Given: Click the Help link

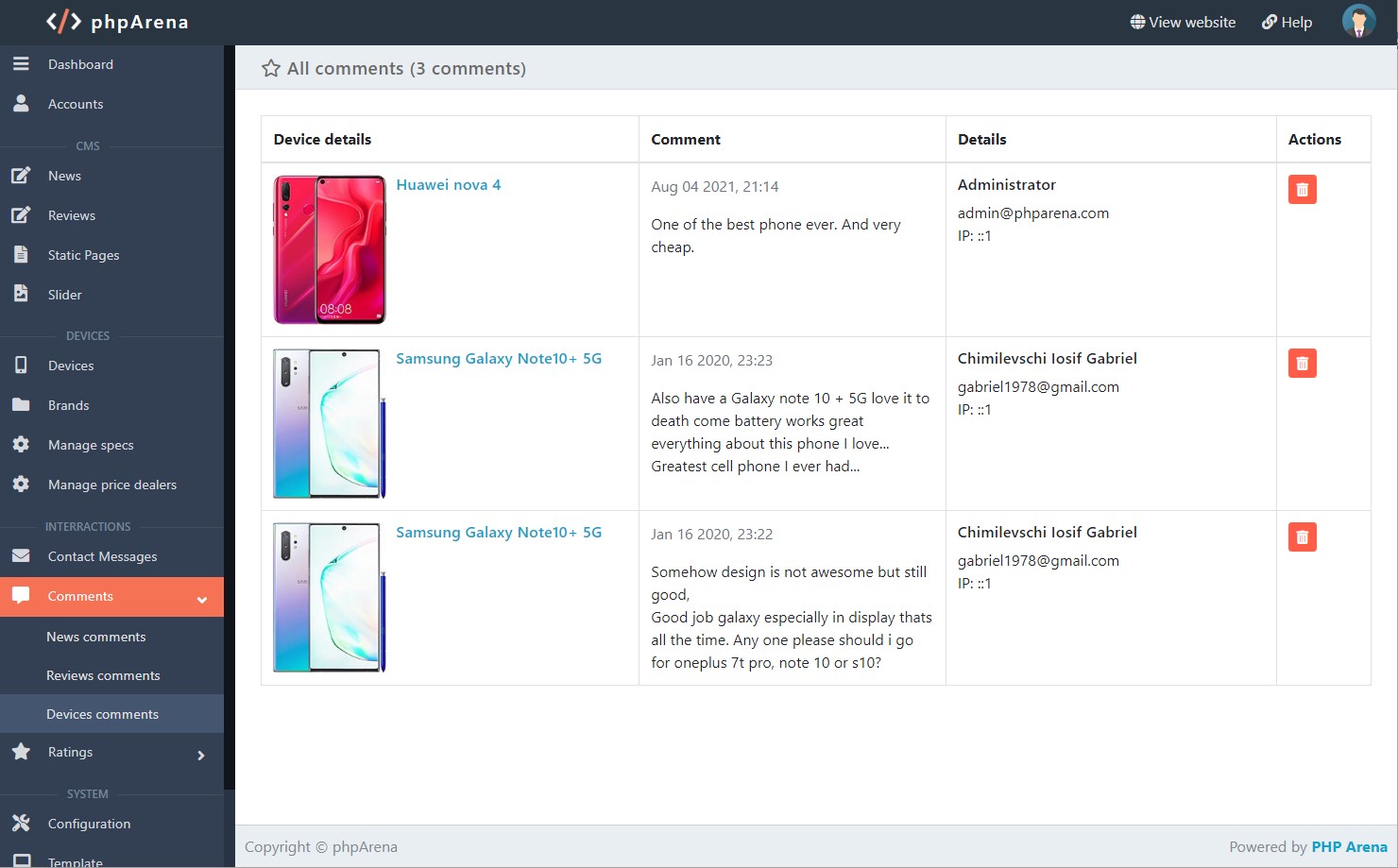Looking at the screenshot, I should tap(1287, 22).
